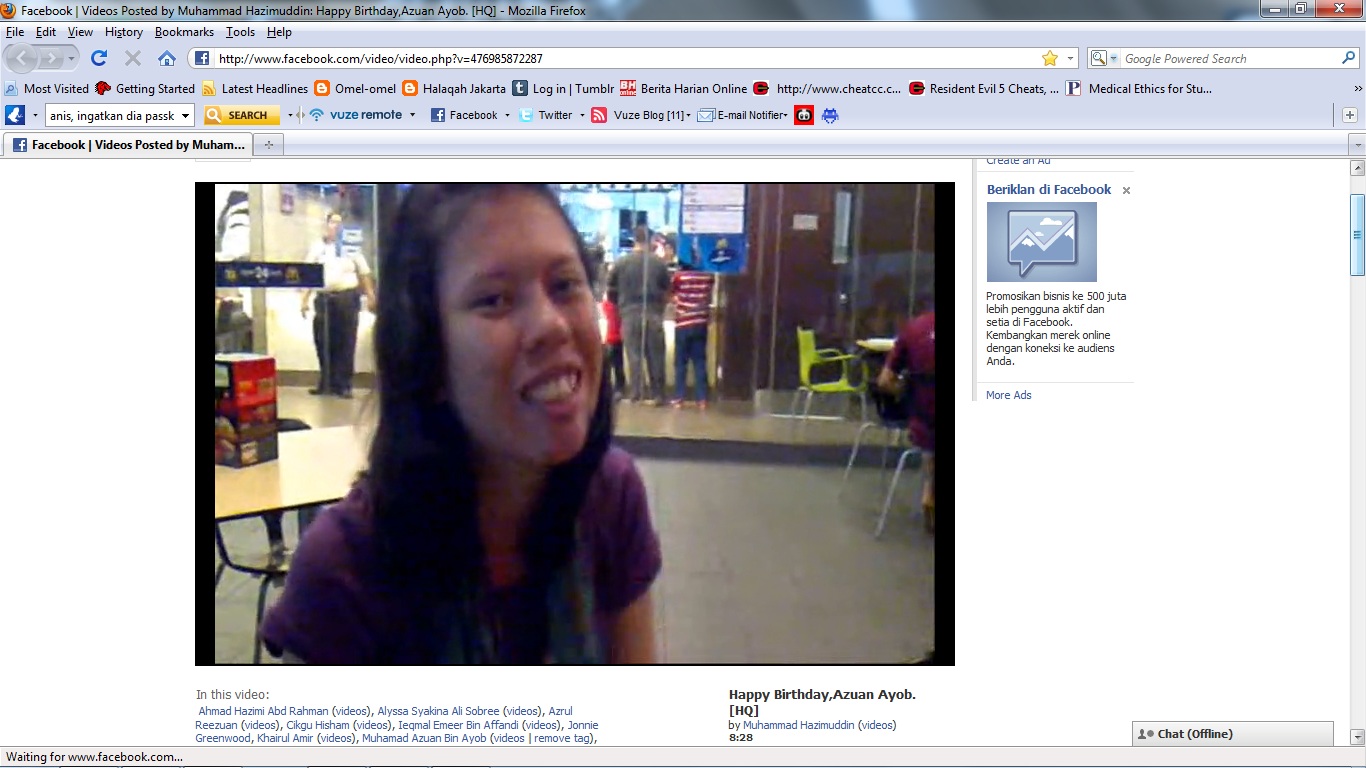Open the Getting Started bookmark
This screenshot has height=768, width=1366.
coord(145,88)
